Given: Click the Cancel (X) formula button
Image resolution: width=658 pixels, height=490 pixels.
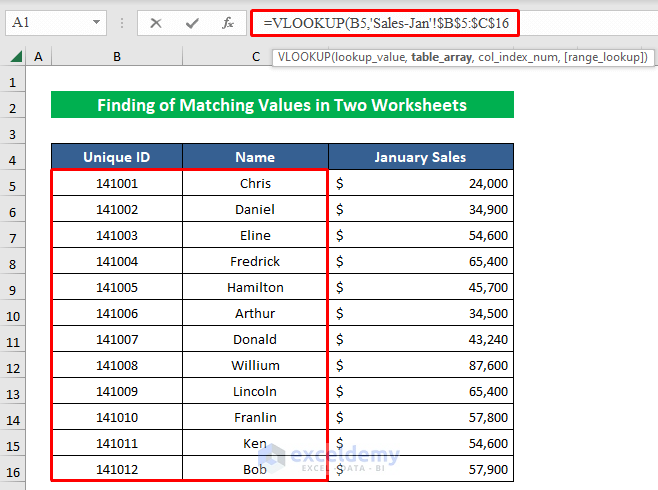Looking at the screenshot, I should click(x=156, y=22).
